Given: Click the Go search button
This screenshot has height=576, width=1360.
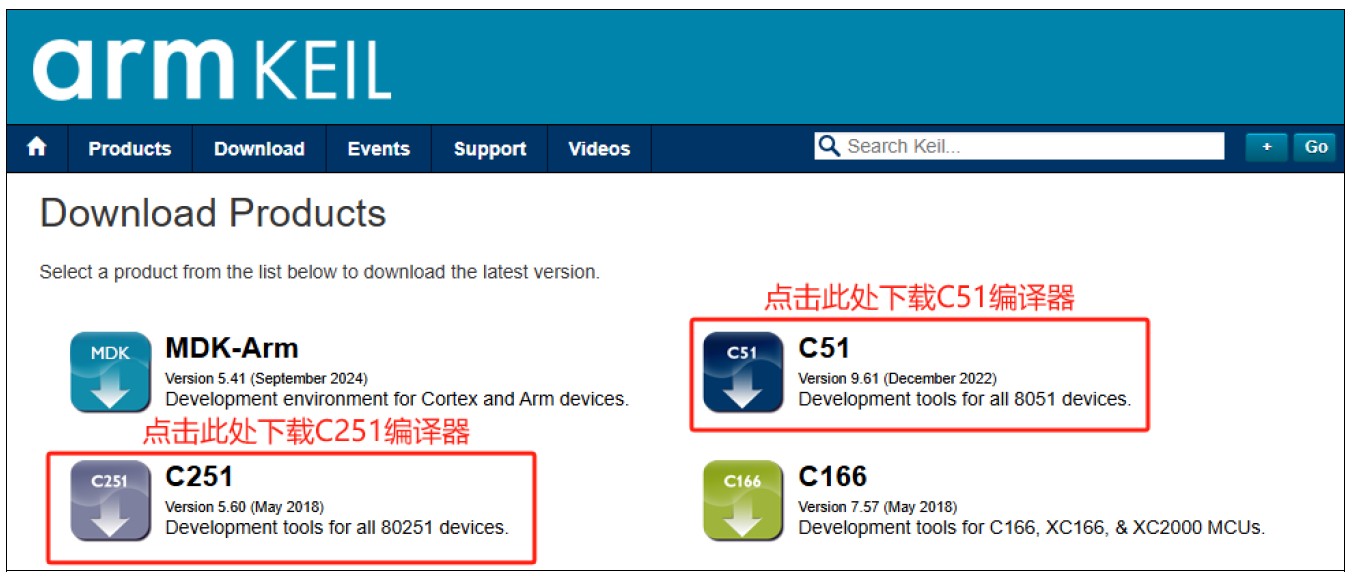Looking at the screenshot, I should coord(1316,147).
